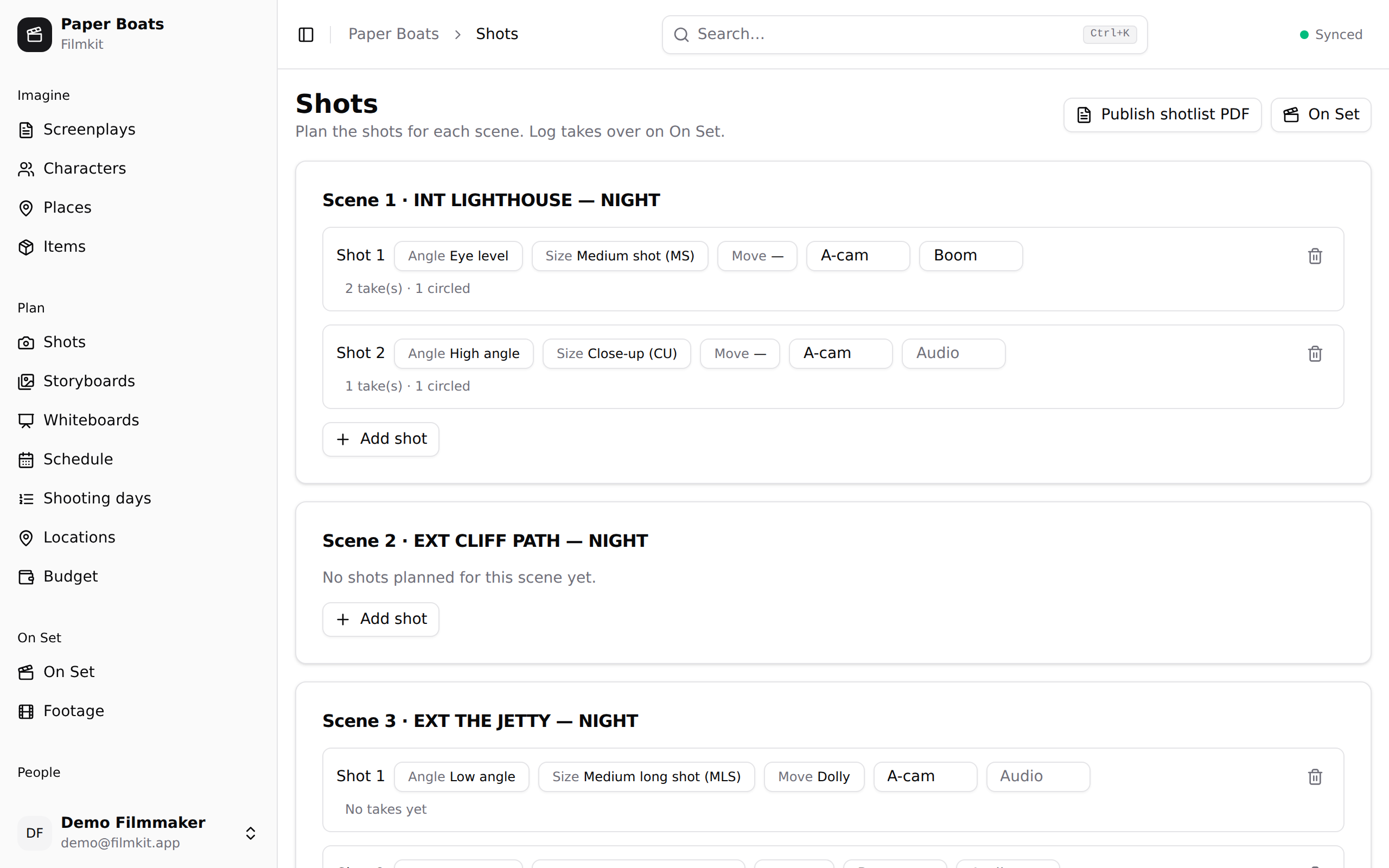Edit A-cam field of Scene 3 Shot 1

click(925, 777)
